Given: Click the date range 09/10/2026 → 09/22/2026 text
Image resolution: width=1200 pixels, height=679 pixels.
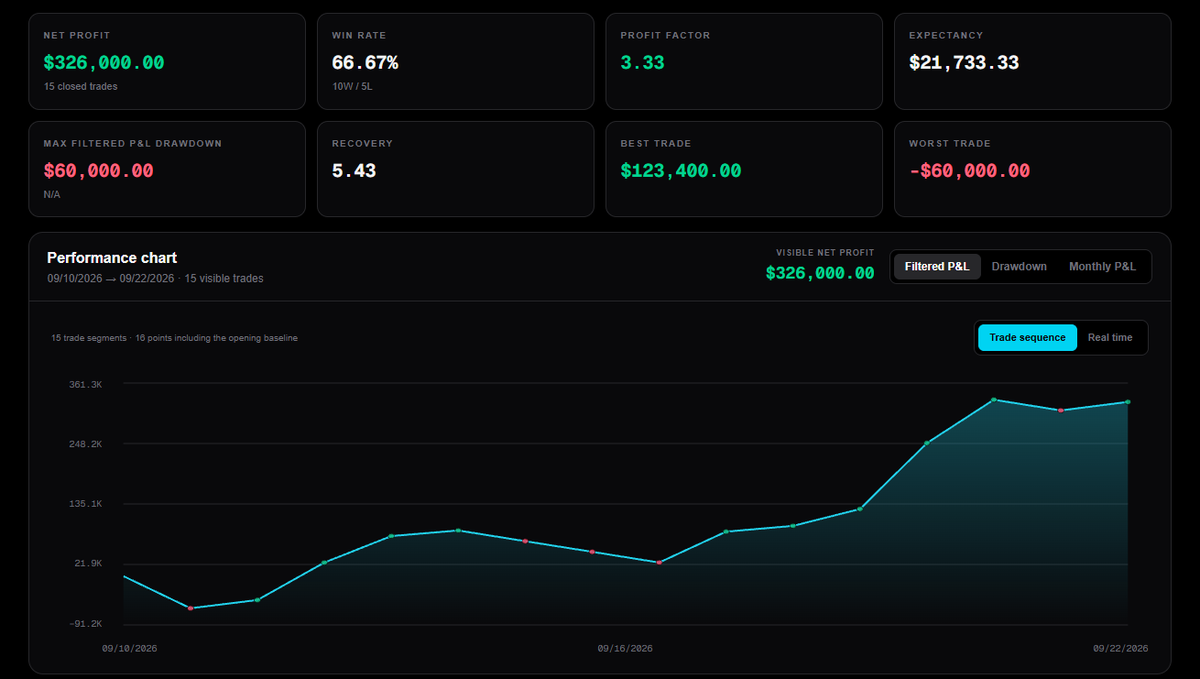Looking at the screenshot, I should coord(110,279).
